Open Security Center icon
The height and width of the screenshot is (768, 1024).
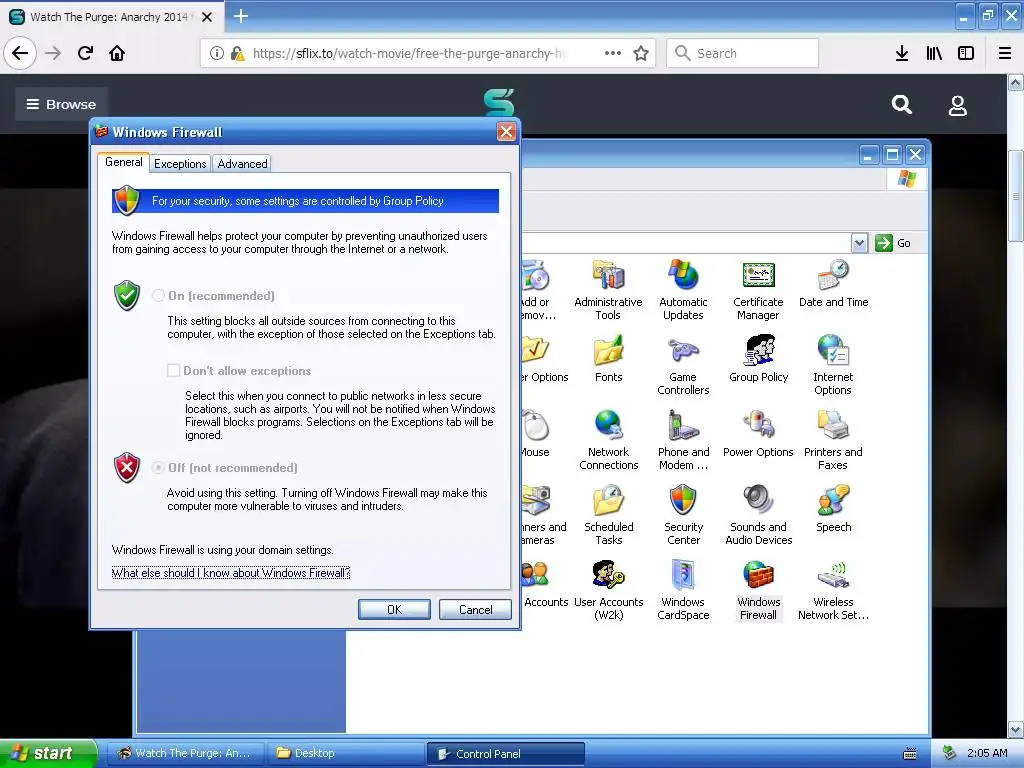tap(683, 515)
